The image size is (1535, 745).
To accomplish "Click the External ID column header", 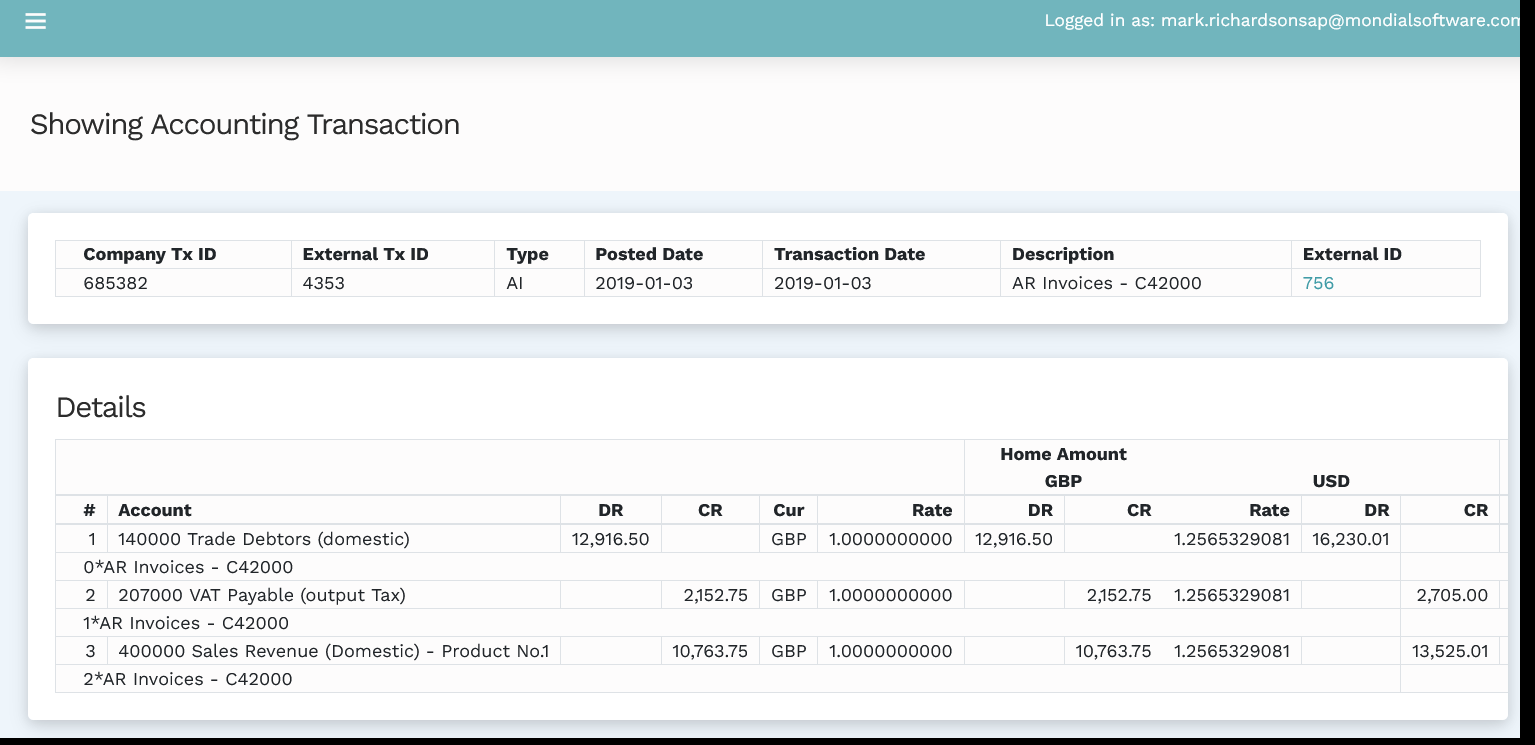I will point(1352,254).
